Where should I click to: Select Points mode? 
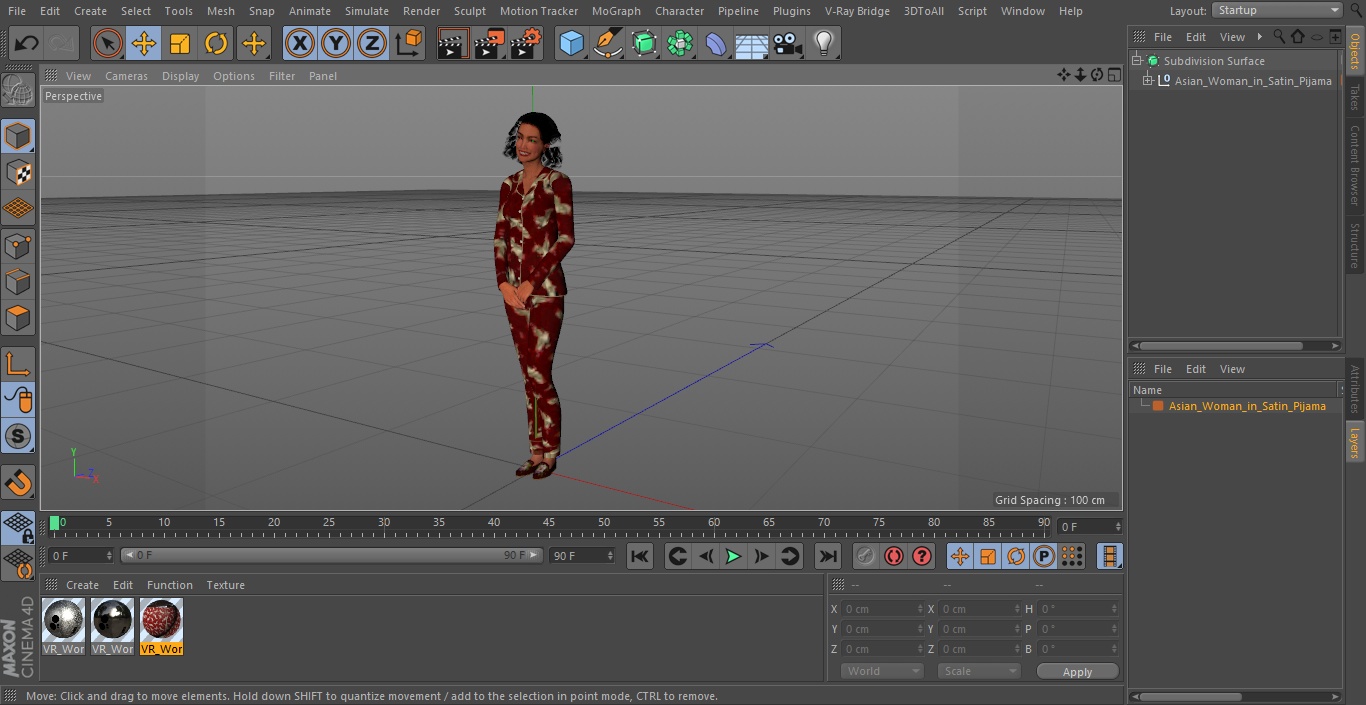click(18, 245)
